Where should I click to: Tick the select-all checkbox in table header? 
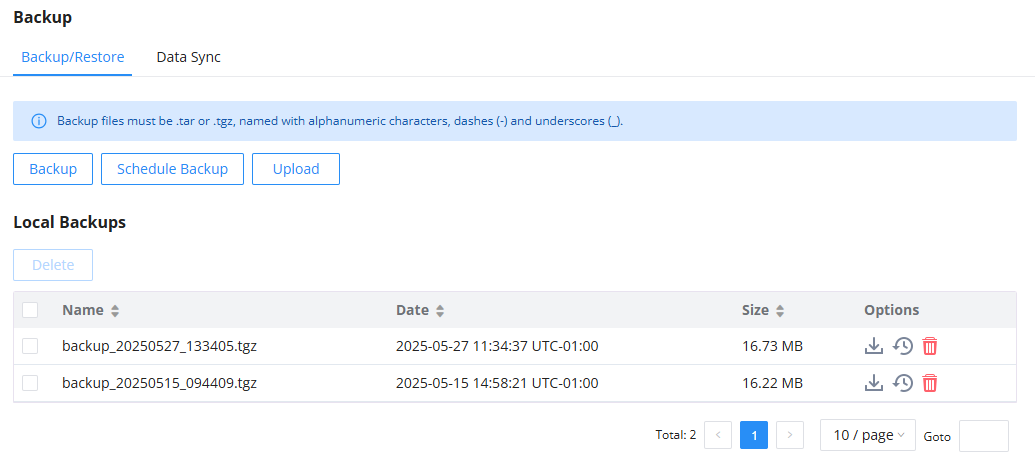[x=30, y=310]
